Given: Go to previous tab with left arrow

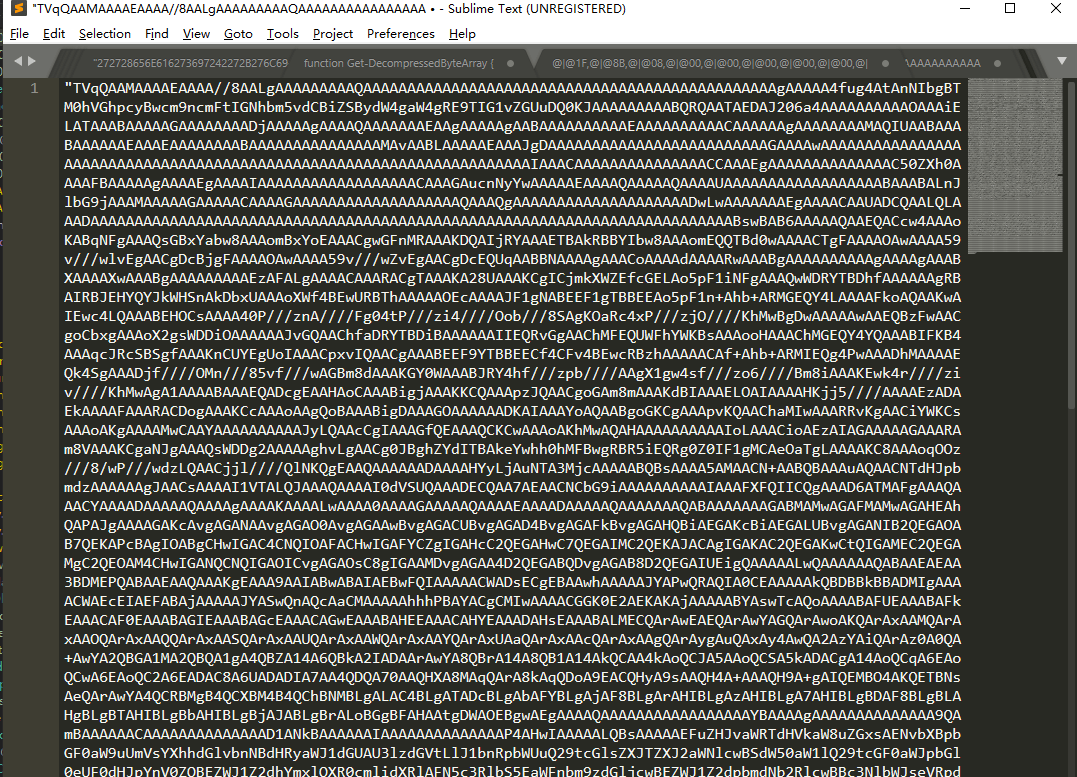Looking at the screenshot, I should coord(18,61).
